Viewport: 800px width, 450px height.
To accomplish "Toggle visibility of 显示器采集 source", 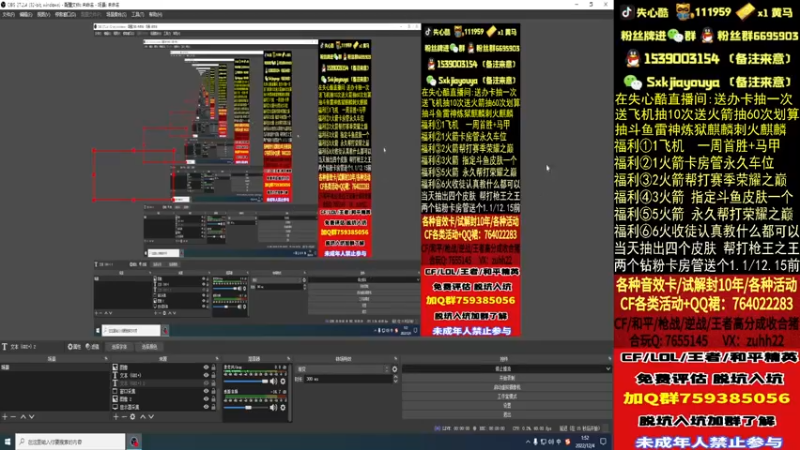I will 206,407.
